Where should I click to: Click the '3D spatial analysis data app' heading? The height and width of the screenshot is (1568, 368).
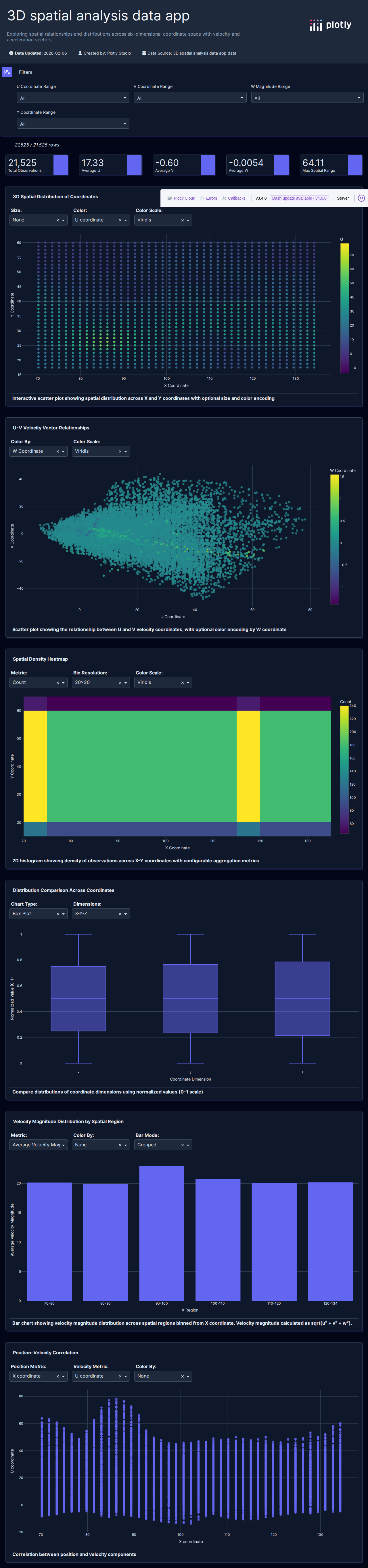(99, 16)
